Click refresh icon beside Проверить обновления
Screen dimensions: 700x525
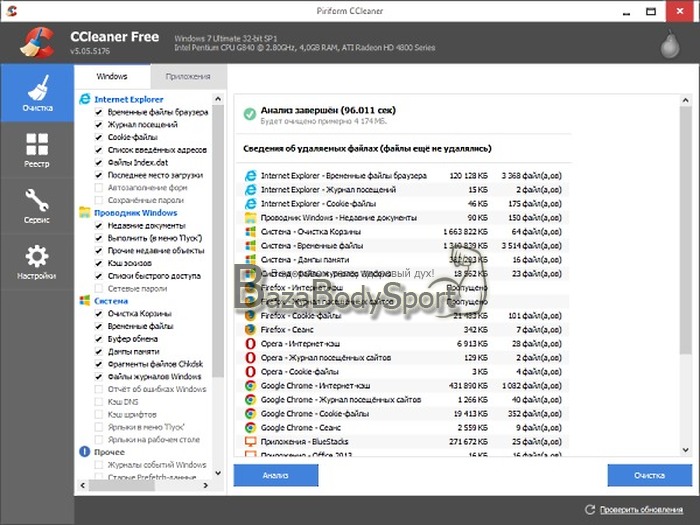click(x=590, y=509)
